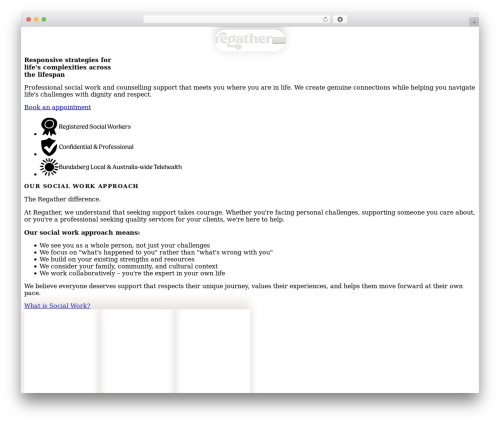
Task: Click the Confidential & Professional shield icon
Action: (49, 147)
